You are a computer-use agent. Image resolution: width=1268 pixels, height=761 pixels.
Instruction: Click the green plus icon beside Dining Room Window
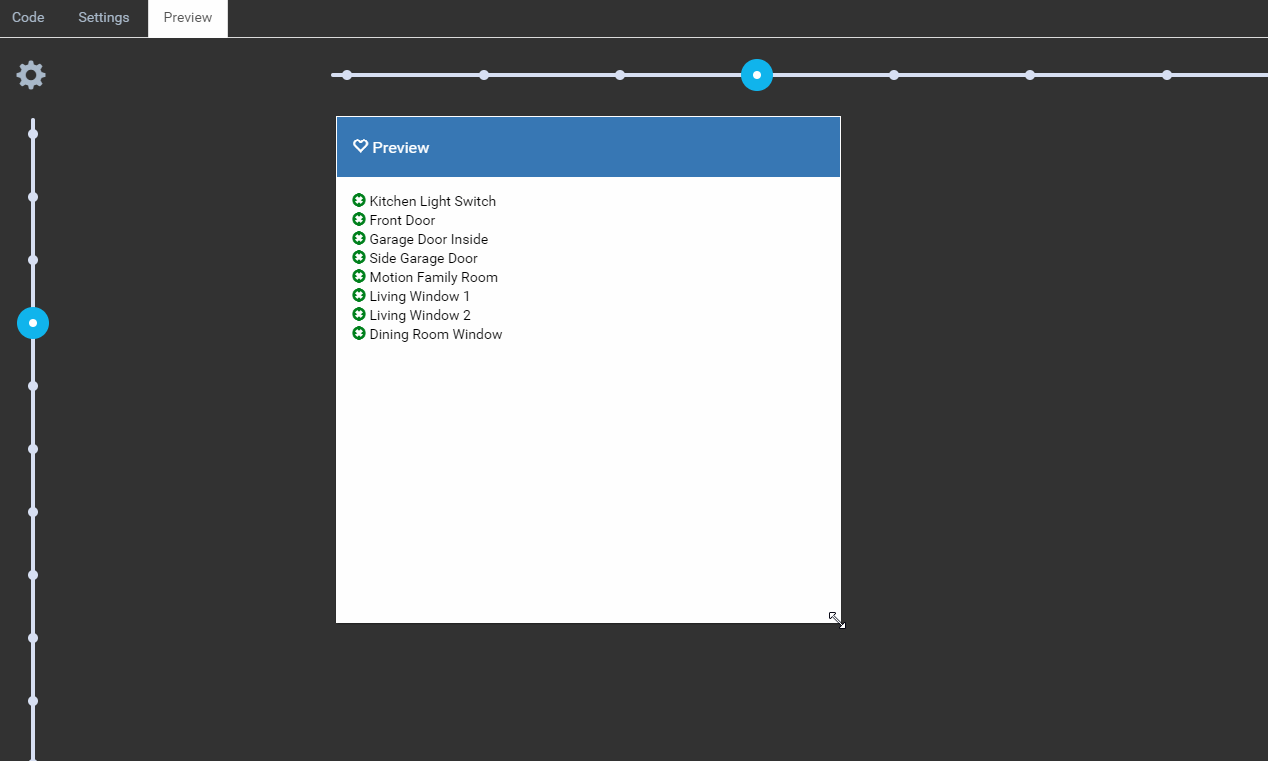click(359, 333)
